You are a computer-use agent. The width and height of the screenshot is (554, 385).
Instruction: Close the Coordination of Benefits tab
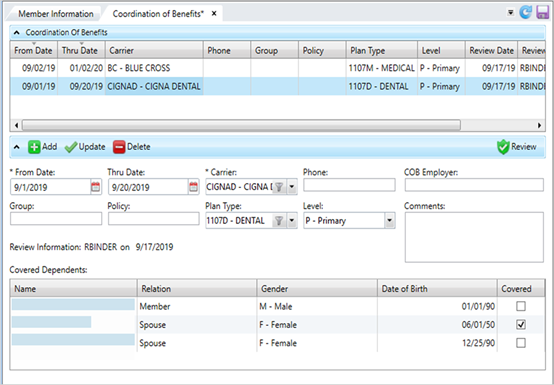[x=214, y=14]
